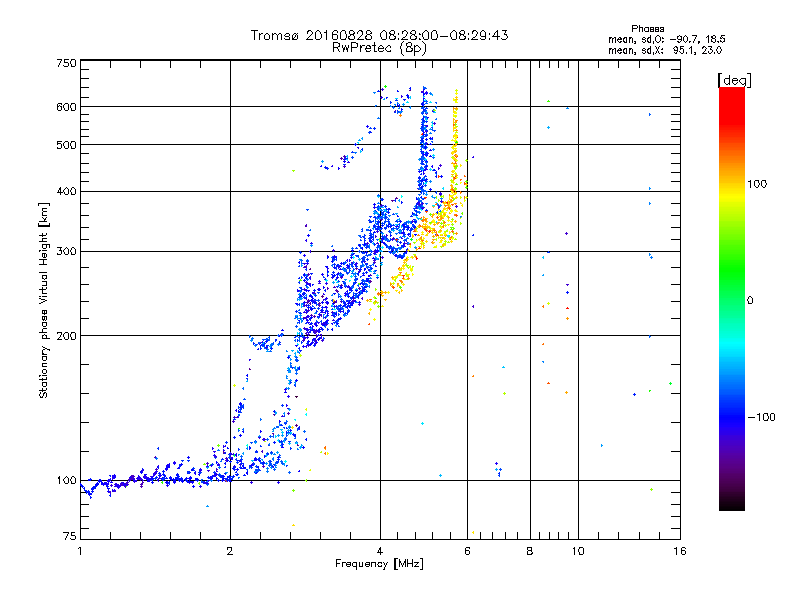The width and height of the screenshot is (800, 600).
Task: Click the 'mean, sd,X: 95.1, 23.0' line
Action: click(x=665, y=50)
